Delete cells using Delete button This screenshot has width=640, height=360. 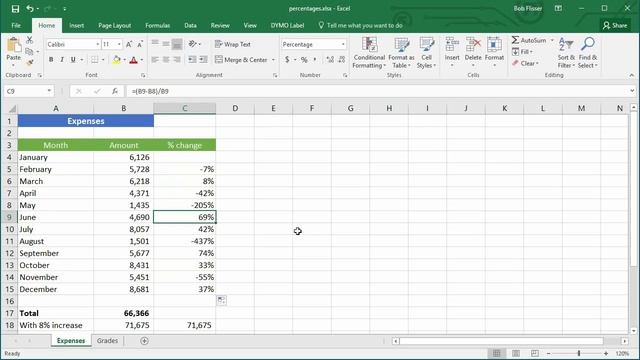473,53
